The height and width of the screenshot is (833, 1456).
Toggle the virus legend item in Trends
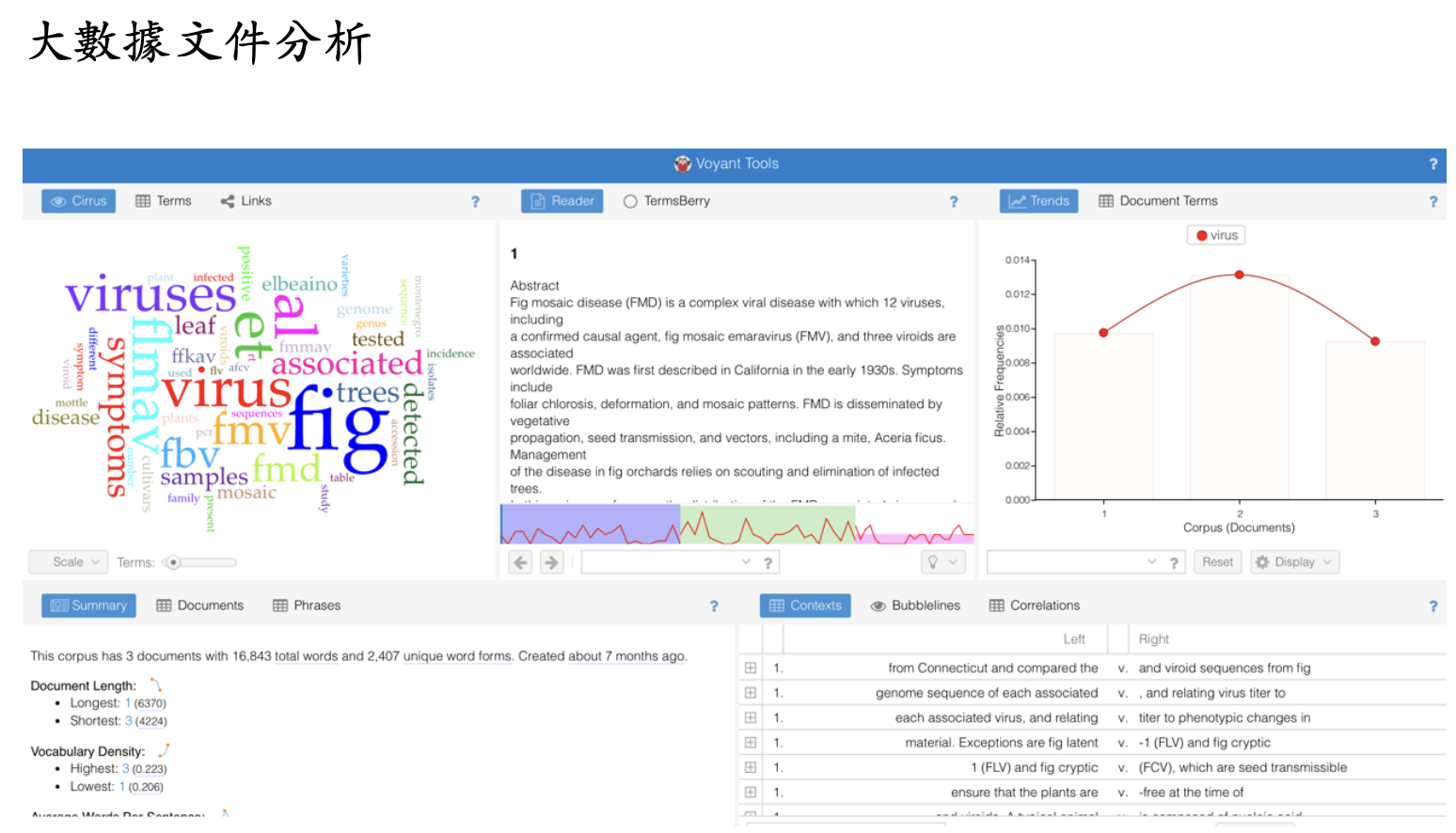tap(1216, 235)
